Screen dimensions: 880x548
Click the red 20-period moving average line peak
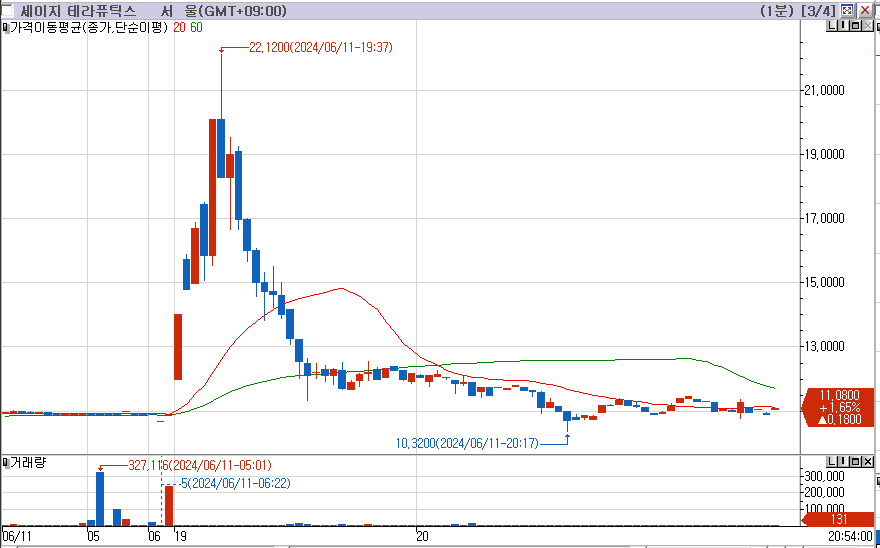click(x=341, y=289)
